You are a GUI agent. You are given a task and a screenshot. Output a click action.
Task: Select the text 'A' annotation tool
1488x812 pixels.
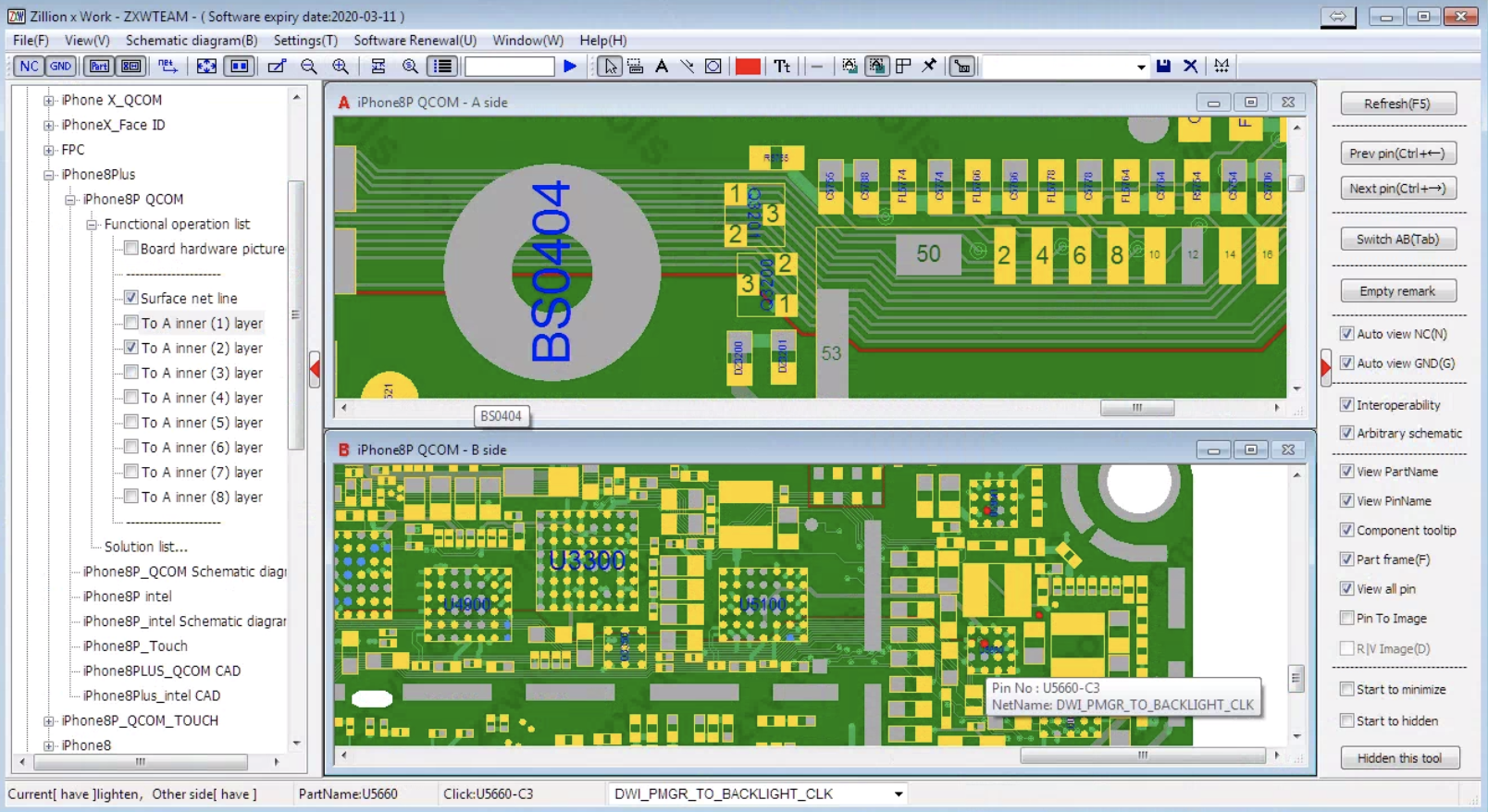(x=661, y=66)
